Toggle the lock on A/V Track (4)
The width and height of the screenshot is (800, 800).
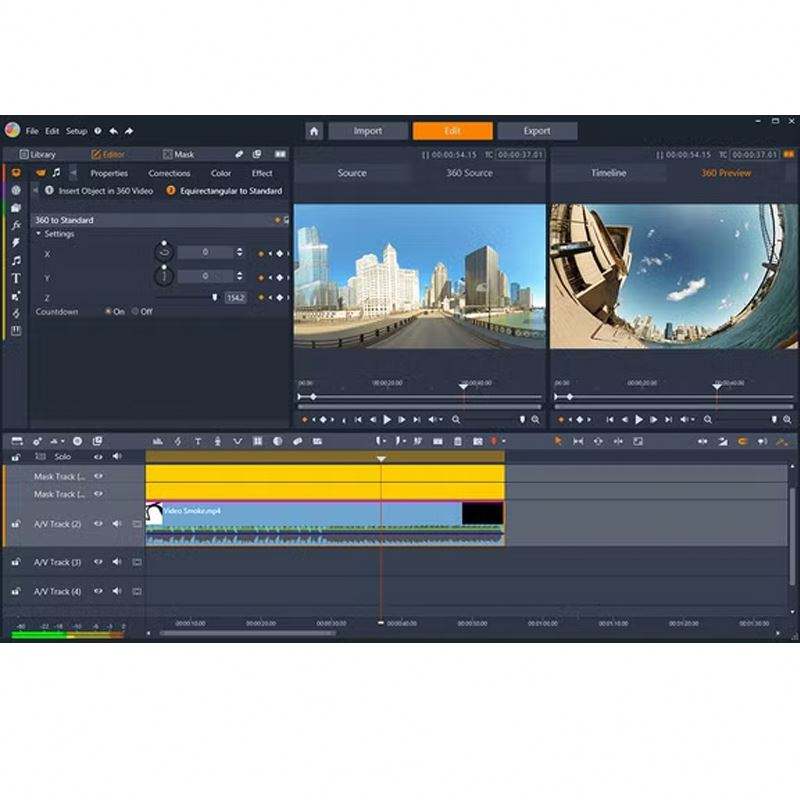click(x=16, y=591)
